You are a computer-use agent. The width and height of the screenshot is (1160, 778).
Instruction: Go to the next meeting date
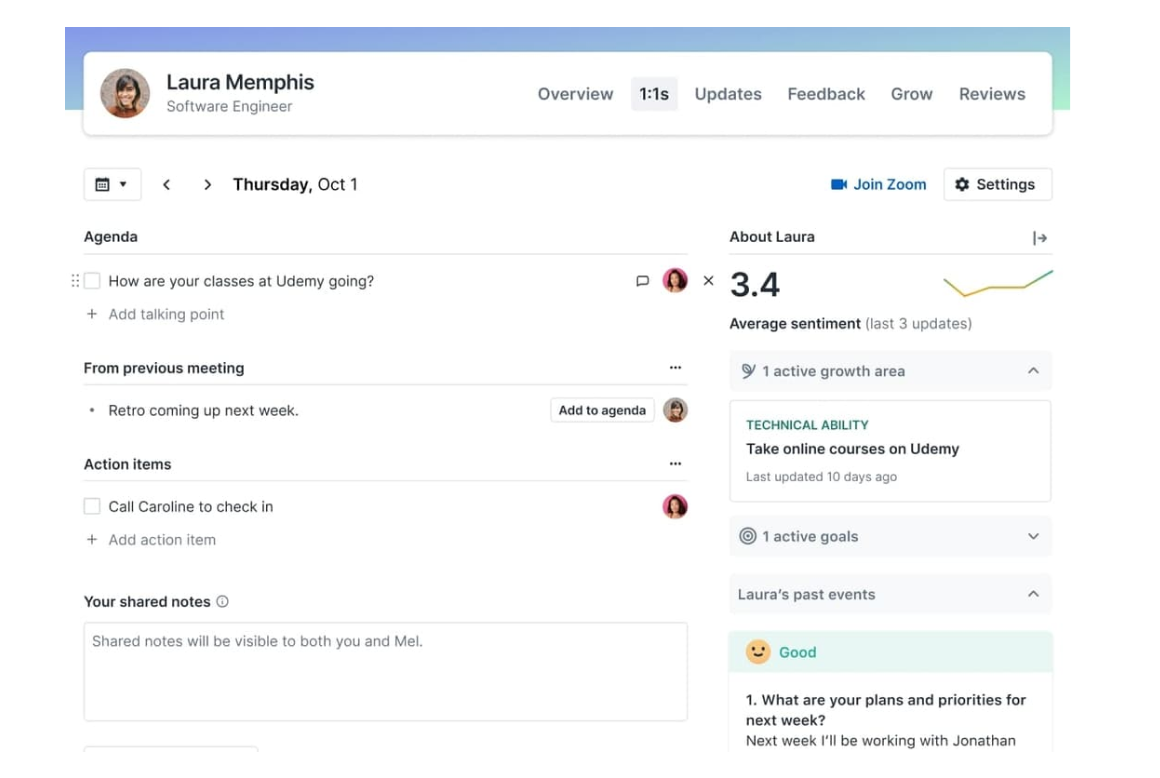click(207, 185)
